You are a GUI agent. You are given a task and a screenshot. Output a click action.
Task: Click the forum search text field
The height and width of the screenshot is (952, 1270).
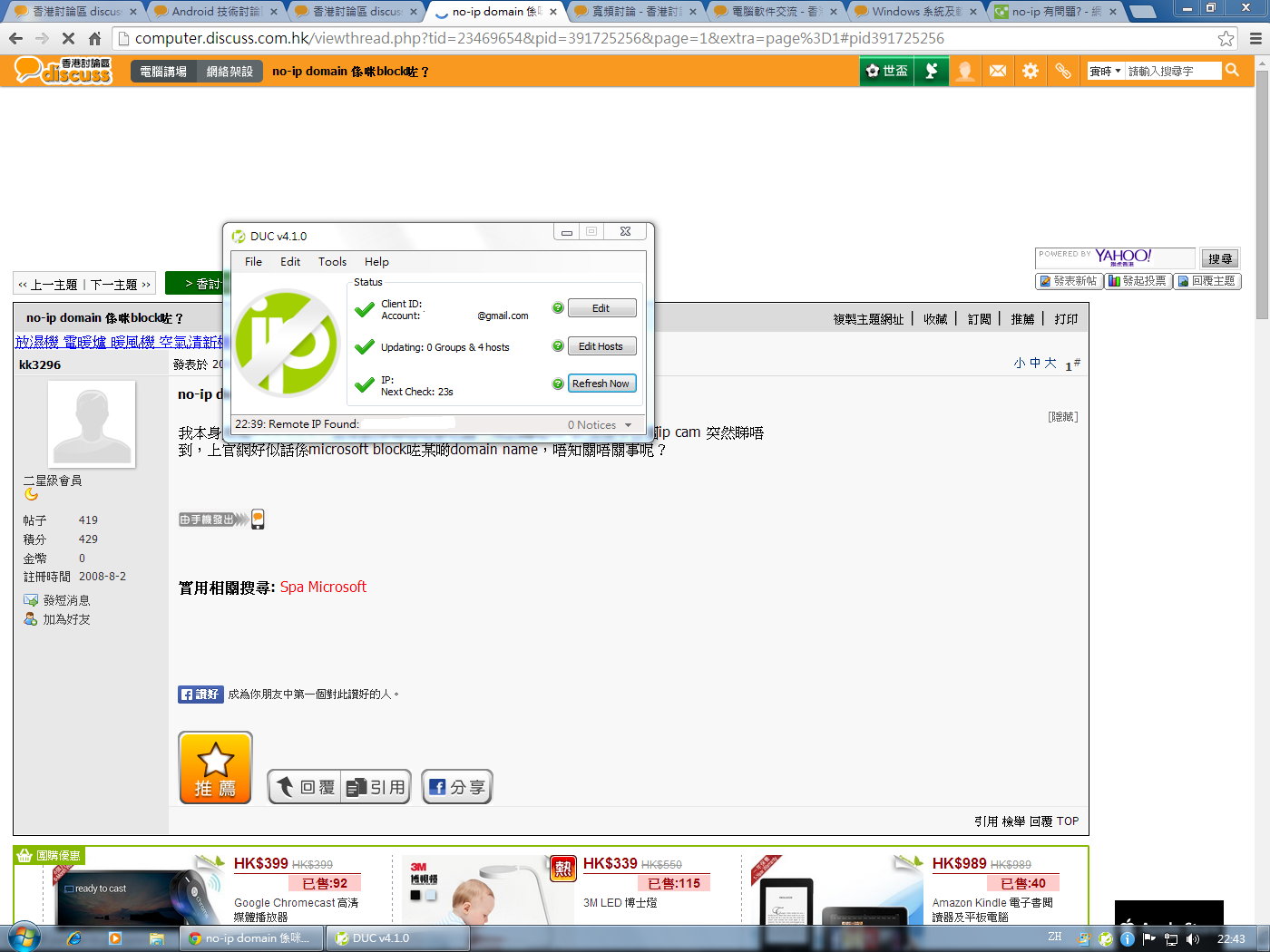(1172, 71)
